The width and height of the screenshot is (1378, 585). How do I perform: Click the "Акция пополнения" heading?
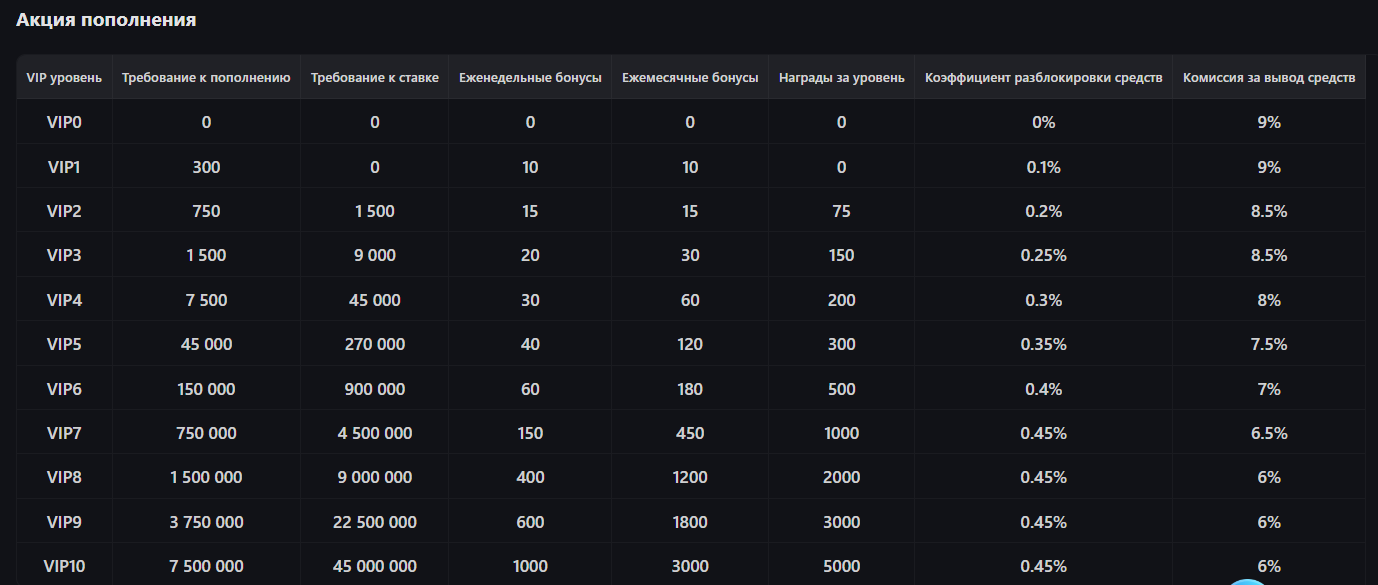click(106, 20)
